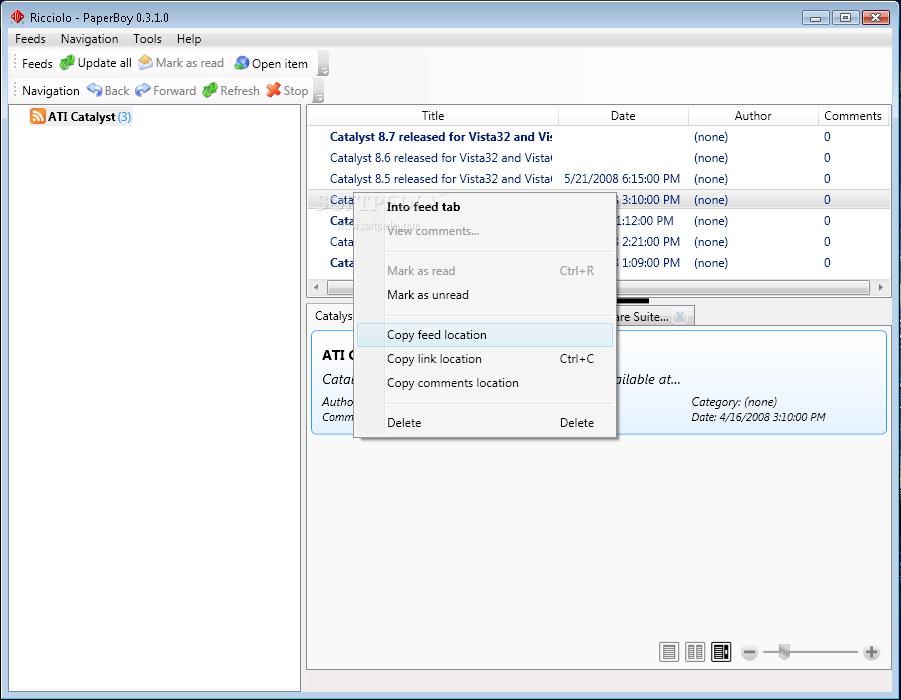Switch to two-column layout view
The image size is (901, 700).
click(x=695, y=652)
